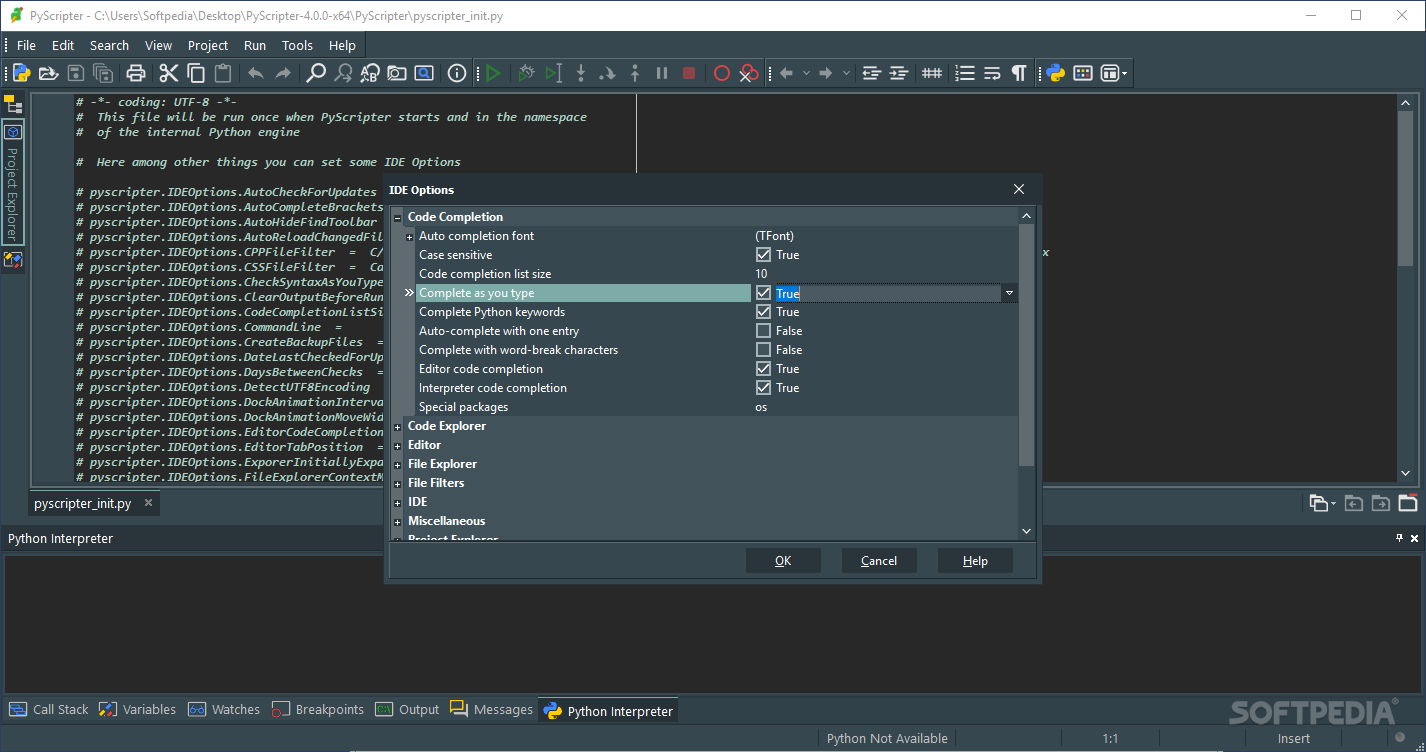Open the Code Explorer side panel icon
This screenshot has height=752, width=1426.
click(13, 260)
